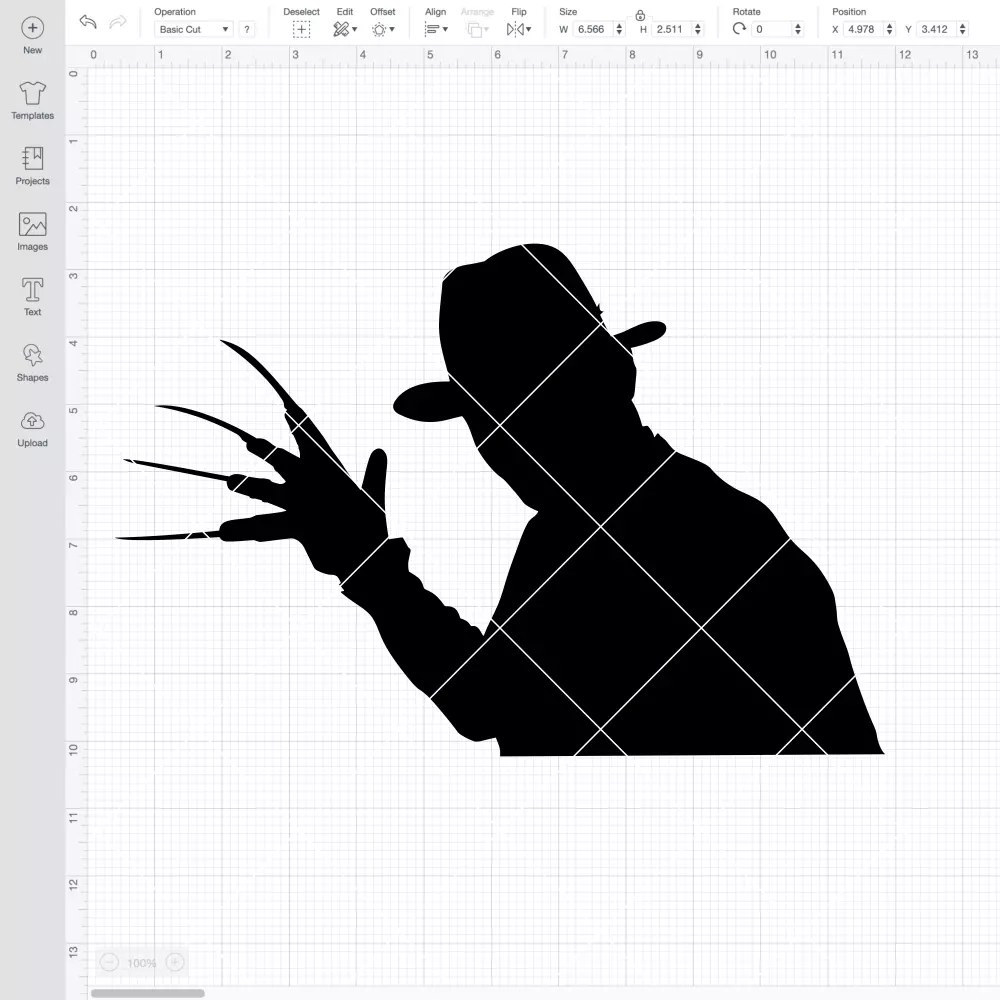Image resolution: width=1000 pixels, height=1000 pixels.
Task: Click the zoom in plus button
Action: click(175, 962)
